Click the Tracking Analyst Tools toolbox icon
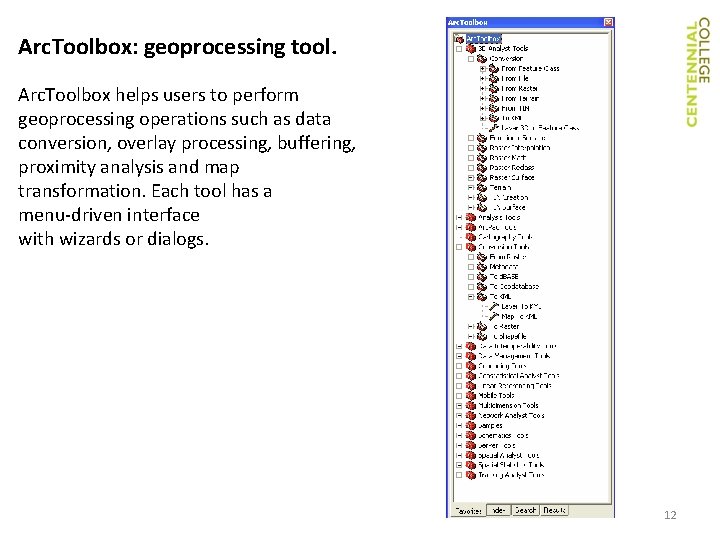The width and height of the screenshot is (720, 540). pos(471,475)
